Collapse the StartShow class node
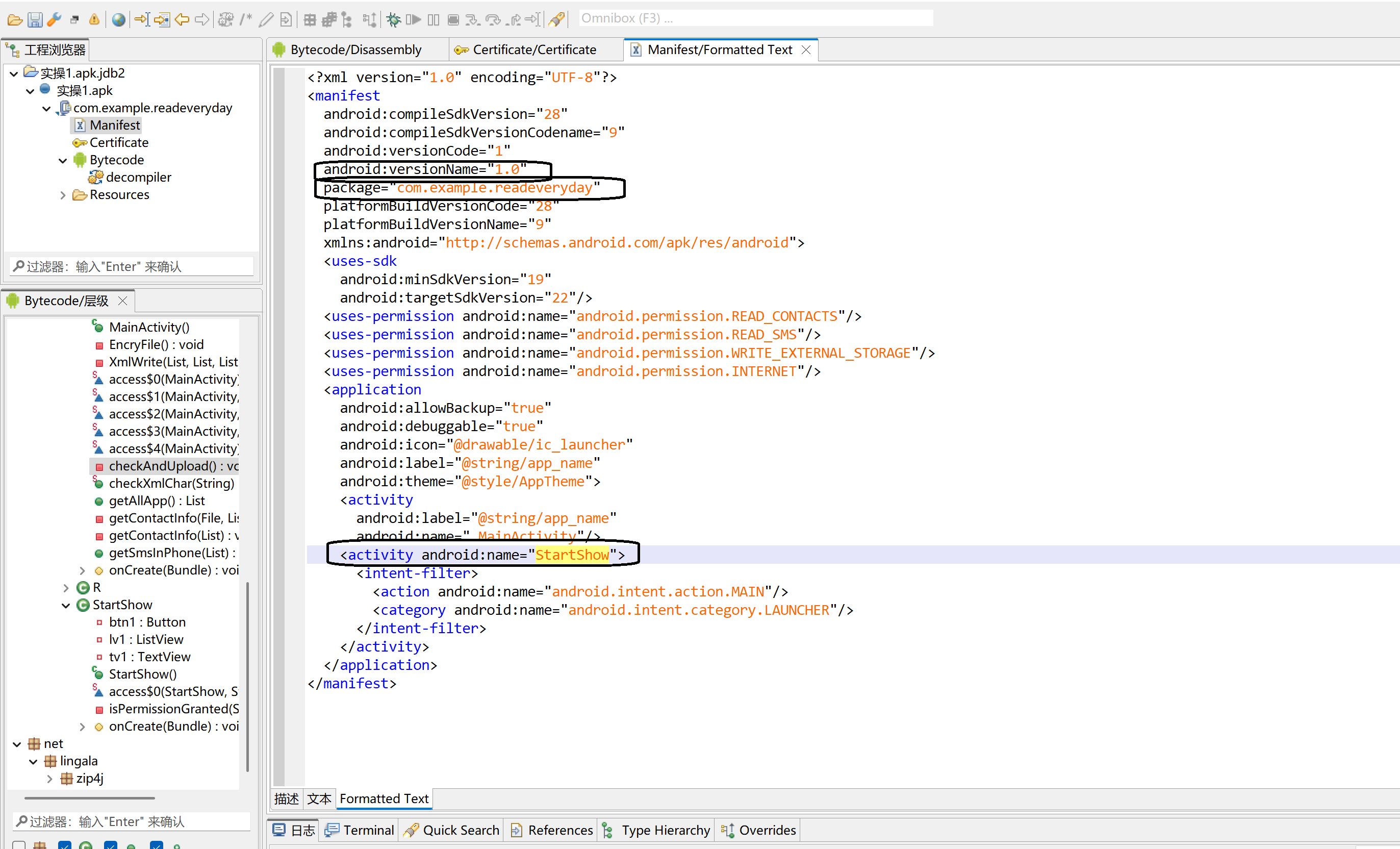This screenshot has width=1400, height=849. click(x=66, y=605)
